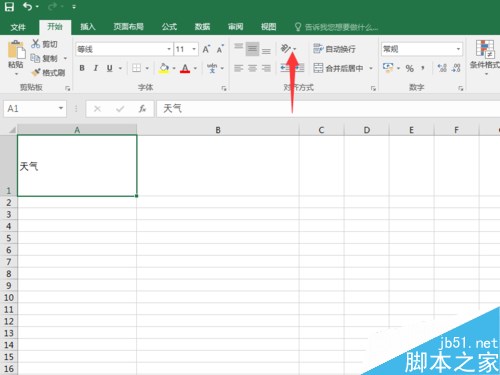The image size is (500, 375).
Task: Apply accounting number format icon
Action: tap(388, 68)
